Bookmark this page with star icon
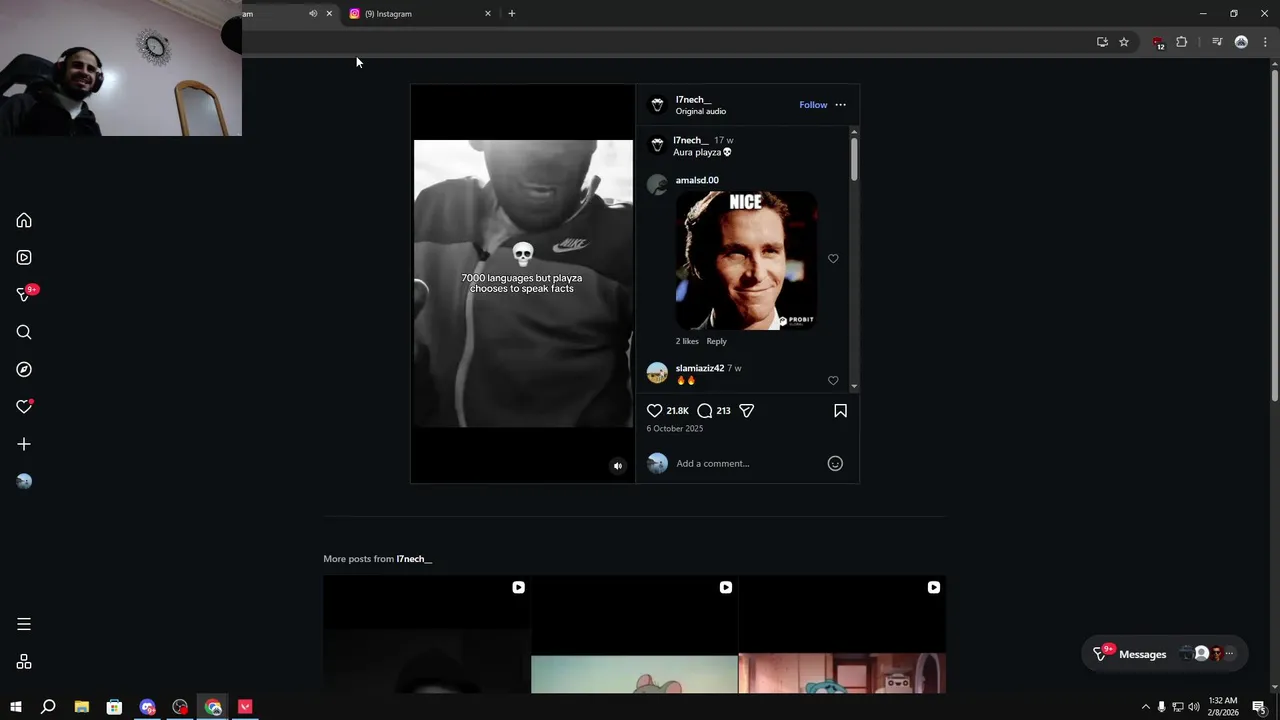Viewport: 1280px width, 720px height. [x=1124, y=42]
